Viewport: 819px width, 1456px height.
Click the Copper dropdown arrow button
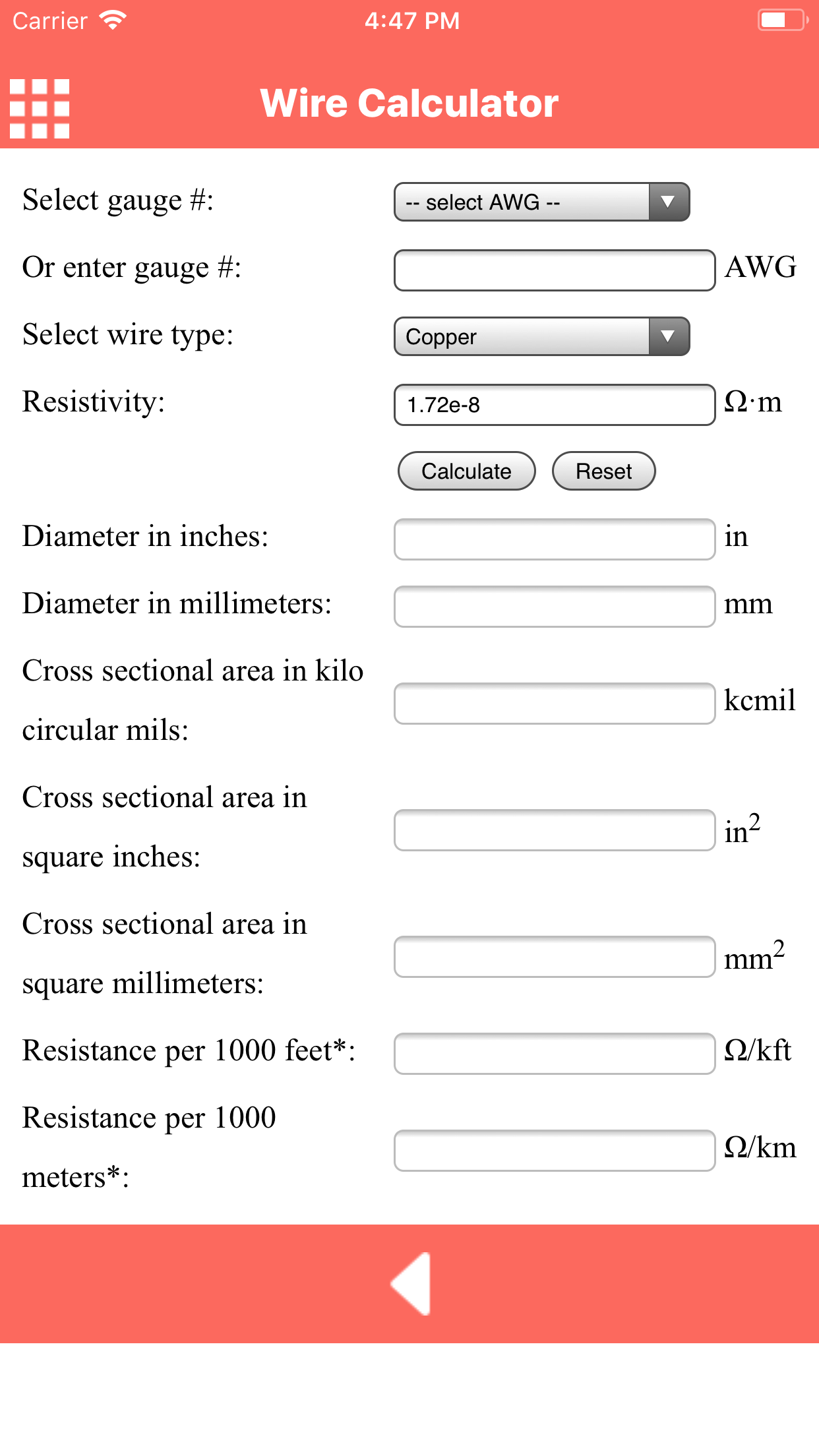point(667,337)
